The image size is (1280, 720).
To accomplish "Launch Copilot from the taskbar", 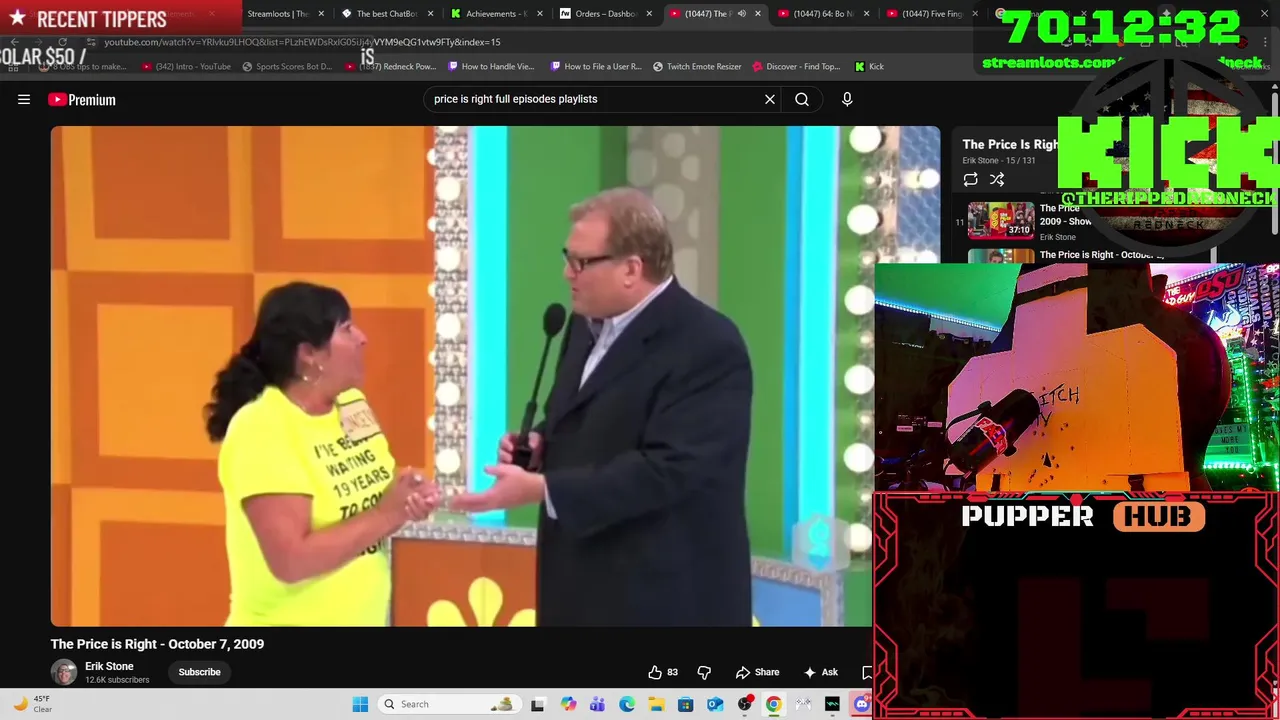I will [568, 704].
